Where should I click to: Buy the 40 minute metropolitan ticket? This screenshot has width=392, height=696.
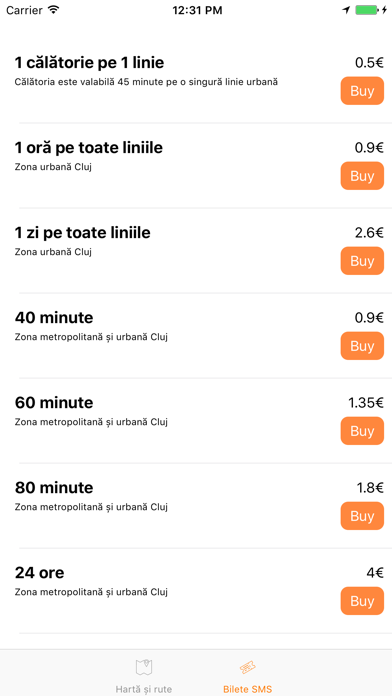pyautogui.click(x=362, y=346)
